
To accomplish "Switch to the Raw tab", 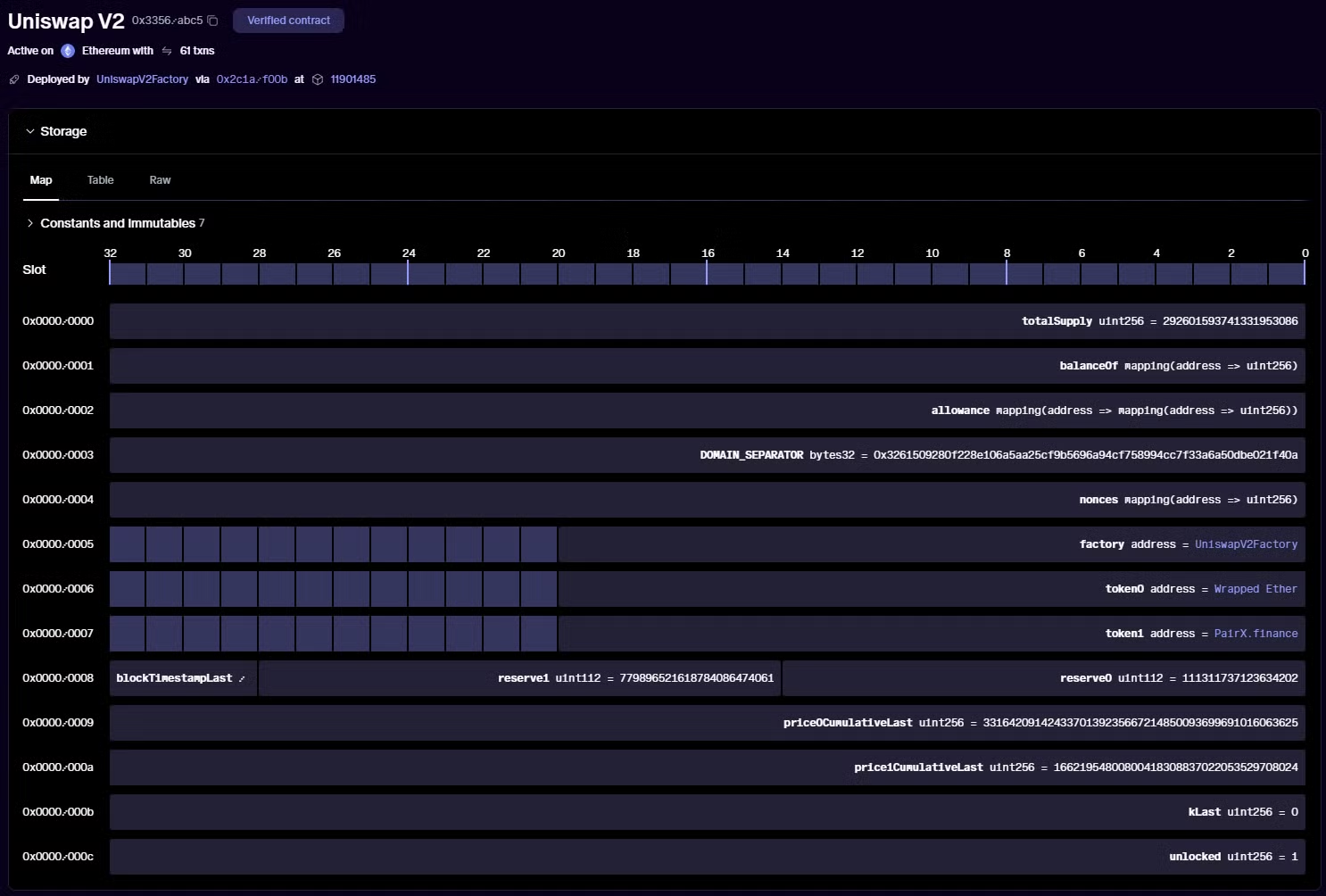I will click(160, 180).
